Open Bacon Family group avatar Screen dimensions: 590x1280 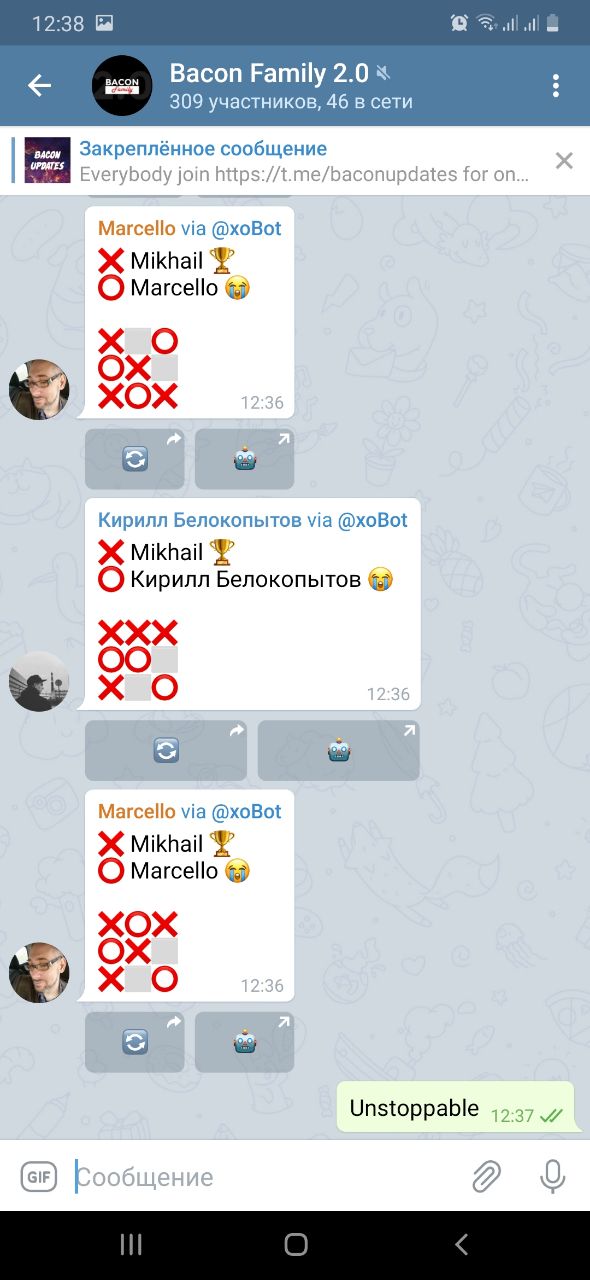[x=122, y=86]
